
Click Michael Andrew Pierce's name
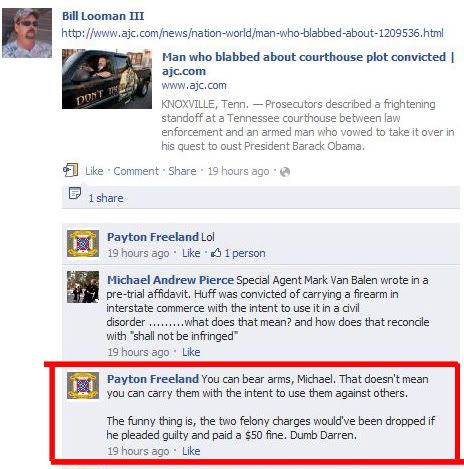(x=170, y=280)
